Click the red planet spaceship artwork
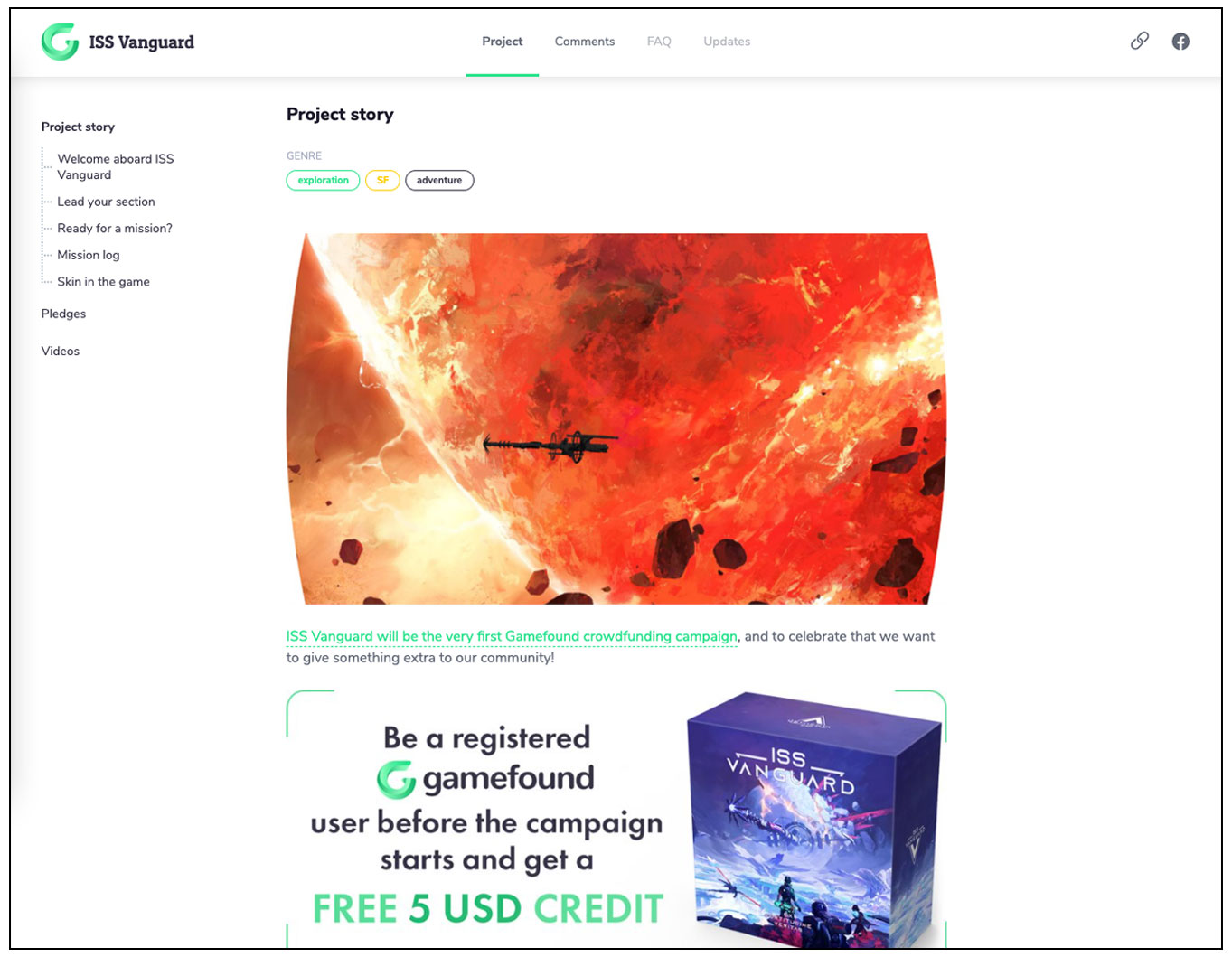The image size is (1232, 957). pos(616,418)
